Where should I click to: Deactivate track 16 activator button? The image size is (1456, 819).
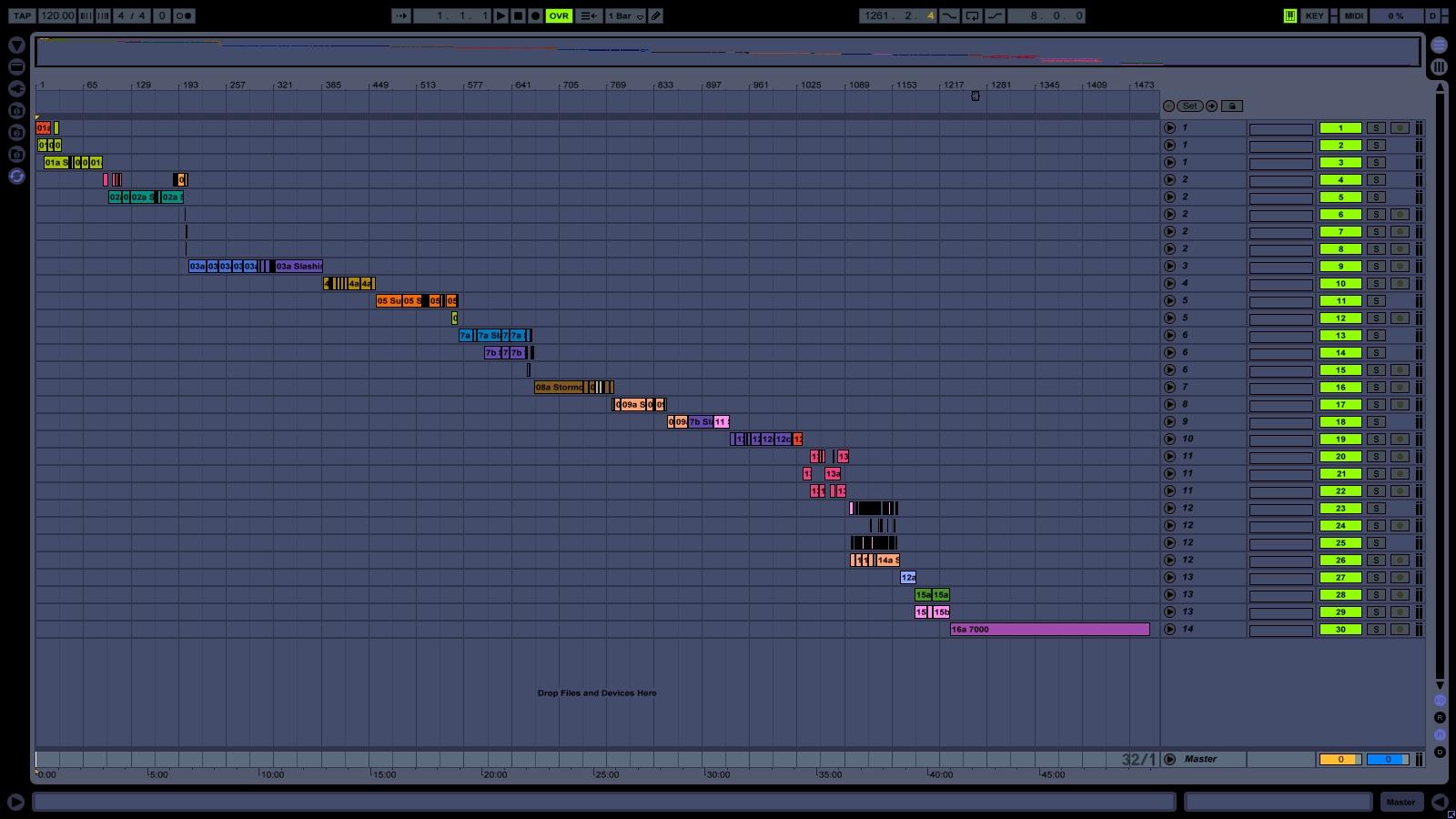tap(1340, 388)
